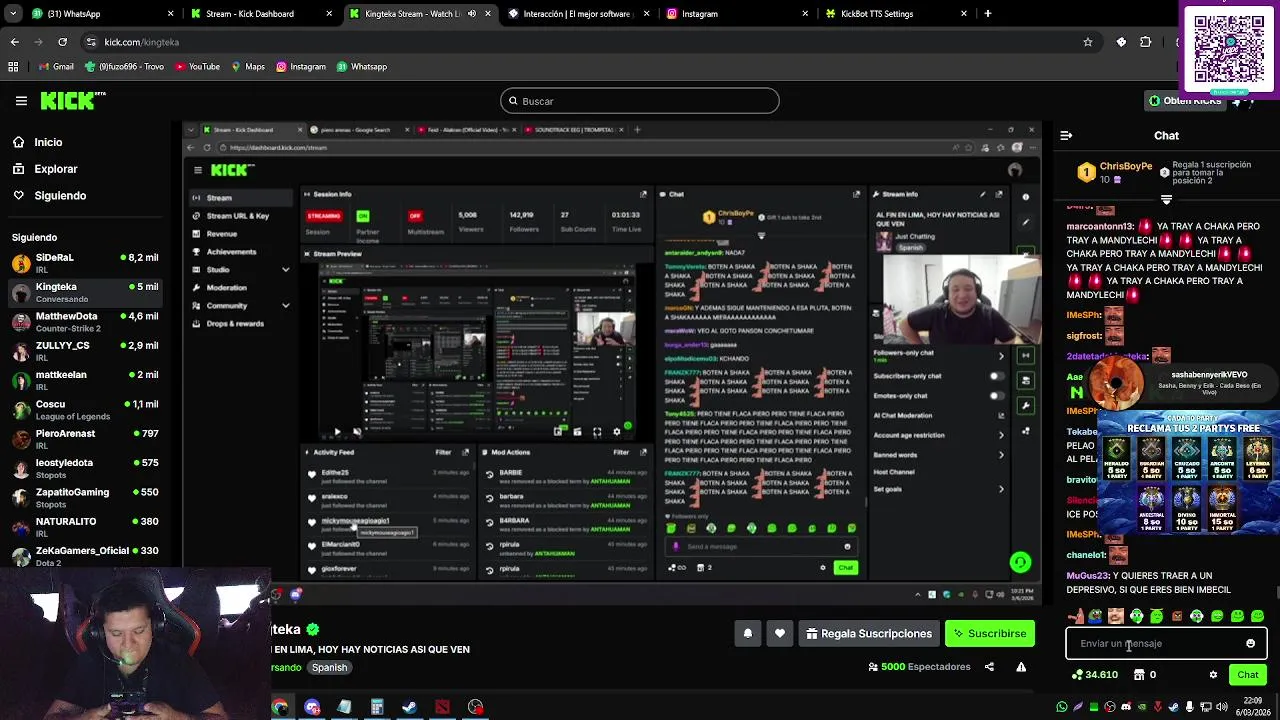Open ZULLYY_CS channel in sidebar
Viewport: 1280px width, 720px height.
(85, 351)
